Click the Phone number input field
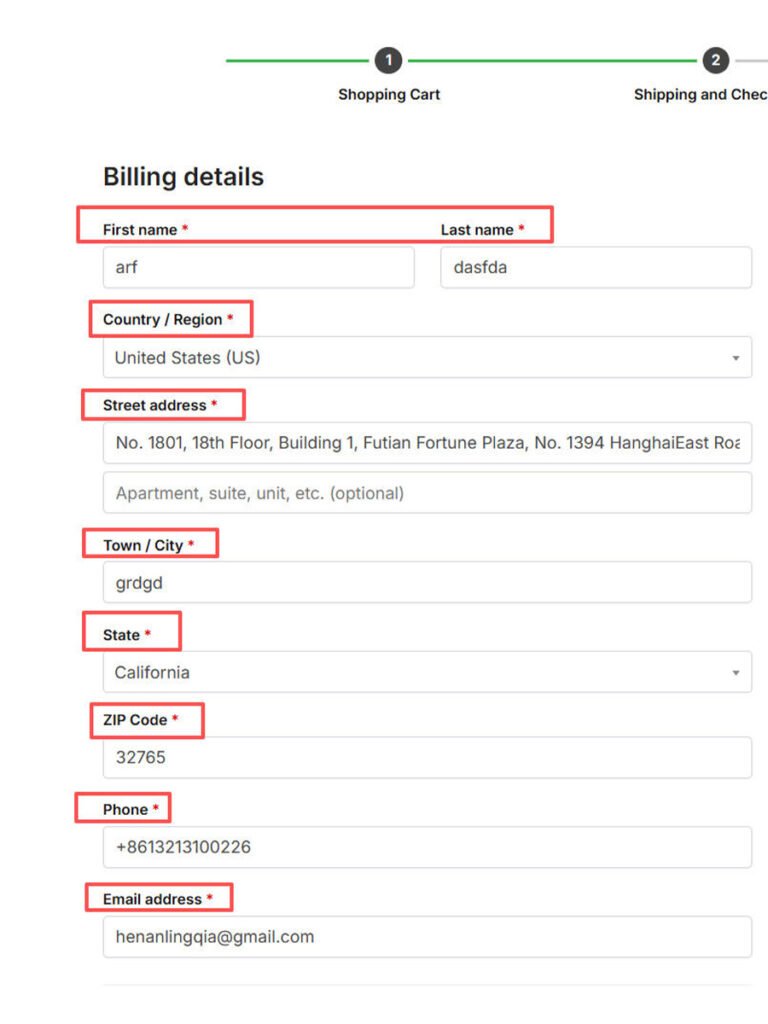 [427, 848]
